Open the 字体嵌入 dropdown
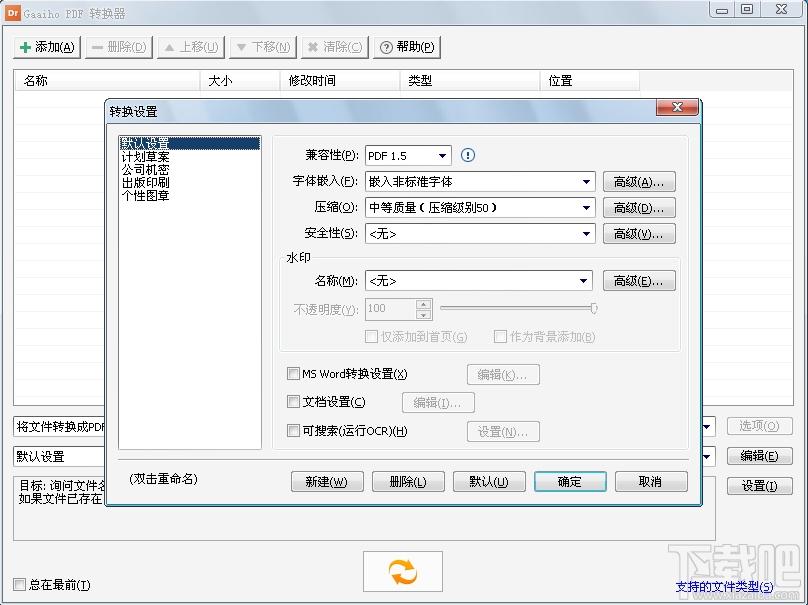Viewport: 808px width, 605px height. point(480,181)
